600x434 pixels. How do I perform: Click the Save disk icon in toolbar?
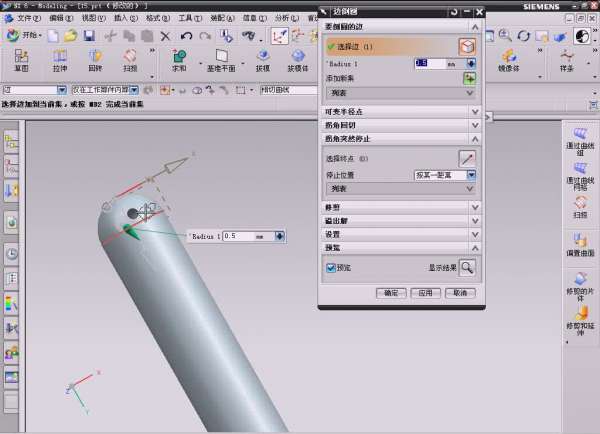click(89, 35)
